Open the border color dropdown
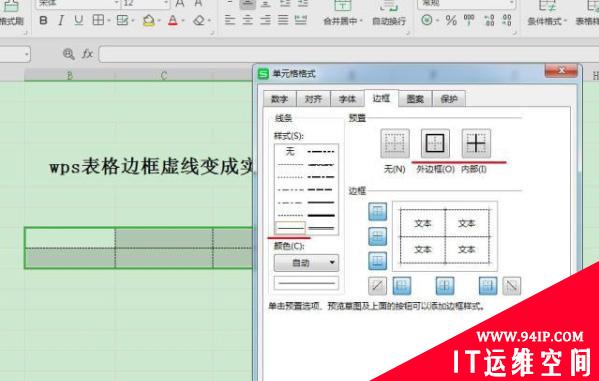The image size is (599, 381). click(x=306, y=263)
